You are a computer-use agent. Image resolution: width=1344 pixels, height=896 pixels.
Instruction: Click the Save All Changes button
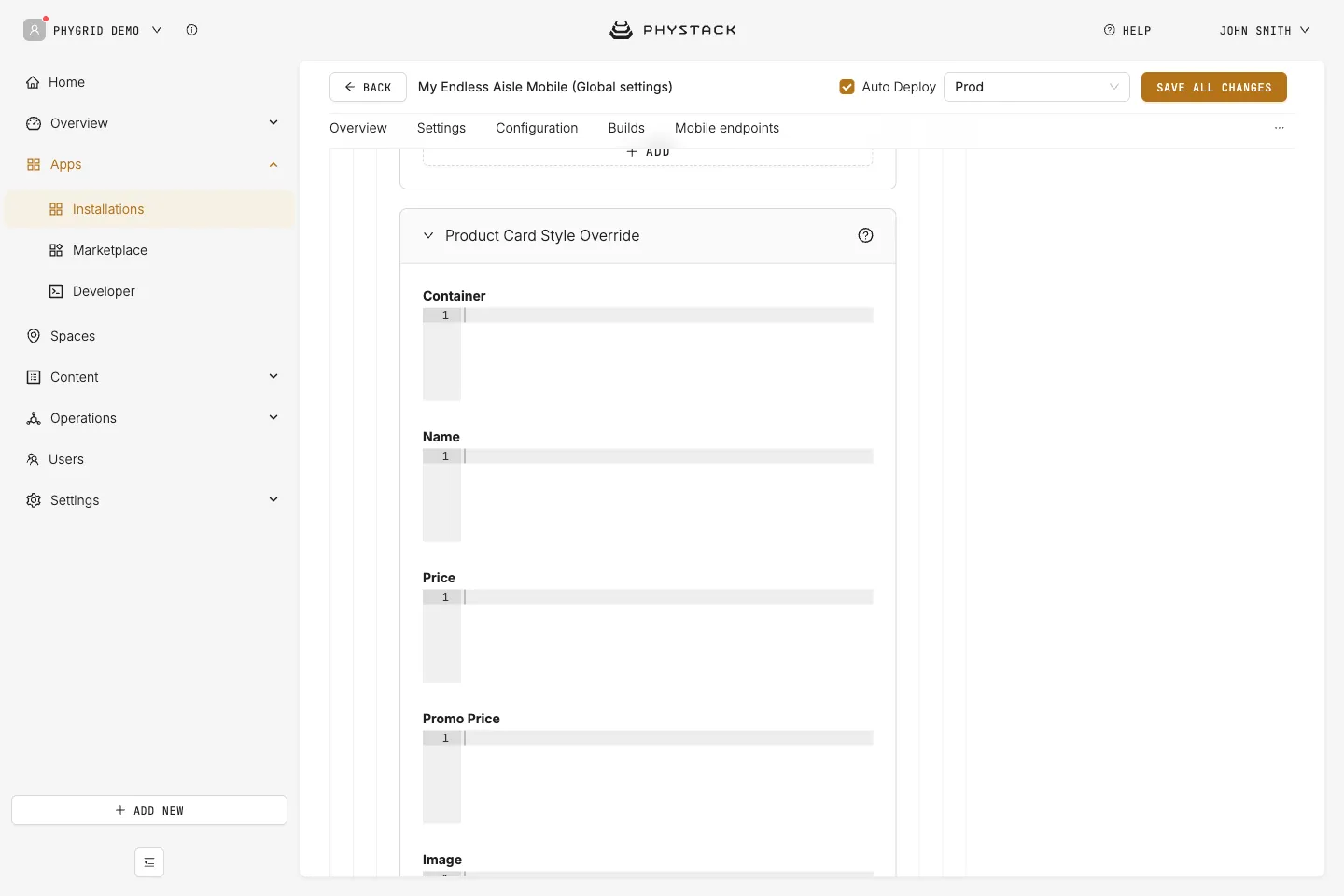(1213, 87)
